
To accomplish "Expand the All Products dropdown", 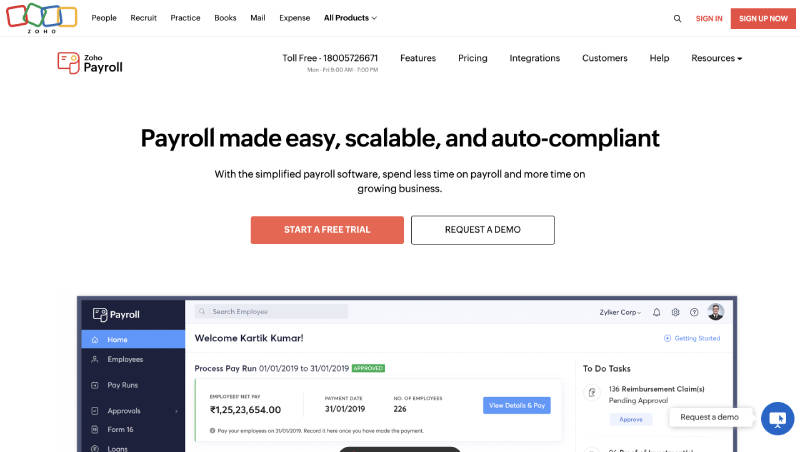I will tap(350, 18).
